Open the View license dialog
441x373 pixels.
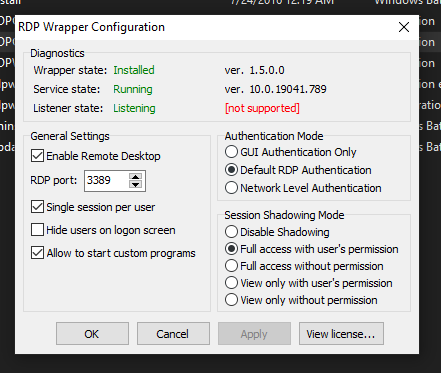coord(341,333)
